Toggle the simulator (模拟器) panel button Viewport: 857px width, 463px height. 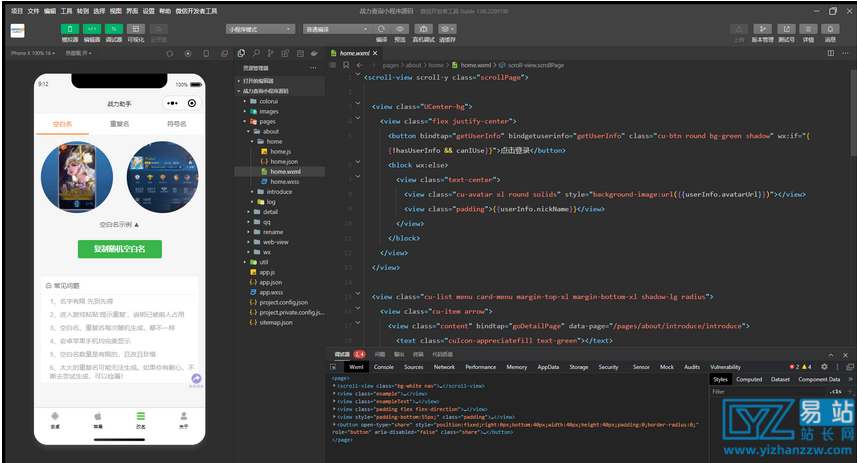[70, 29]
